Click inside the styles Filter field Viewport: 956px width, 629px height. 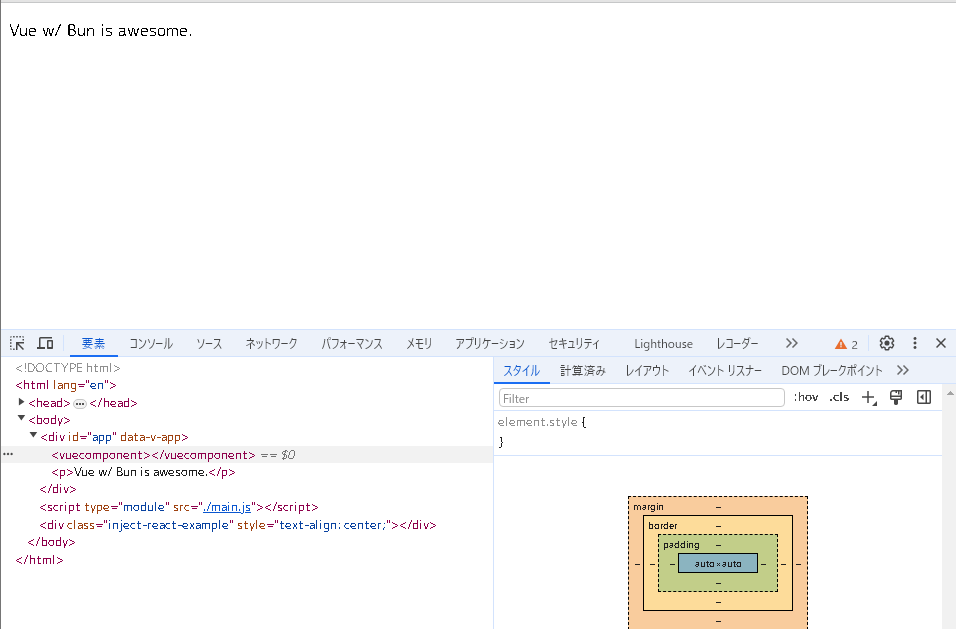tap(640, 397)
